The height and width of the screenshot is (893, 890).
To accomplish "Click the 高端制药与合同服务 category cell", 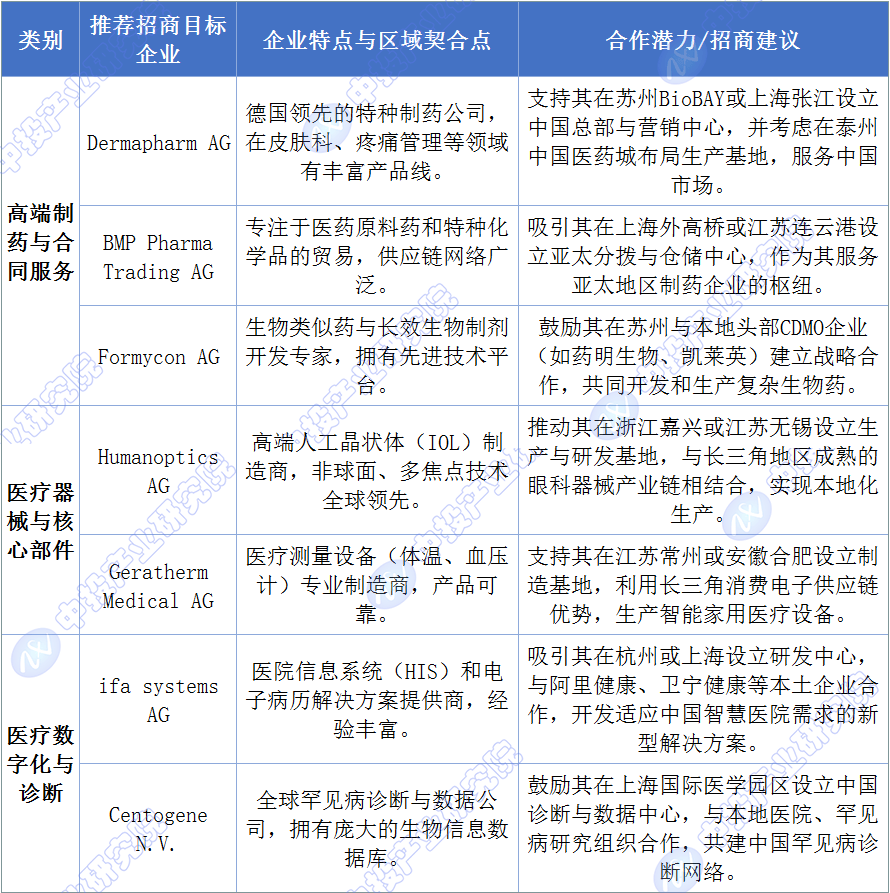I will [40, 241].
